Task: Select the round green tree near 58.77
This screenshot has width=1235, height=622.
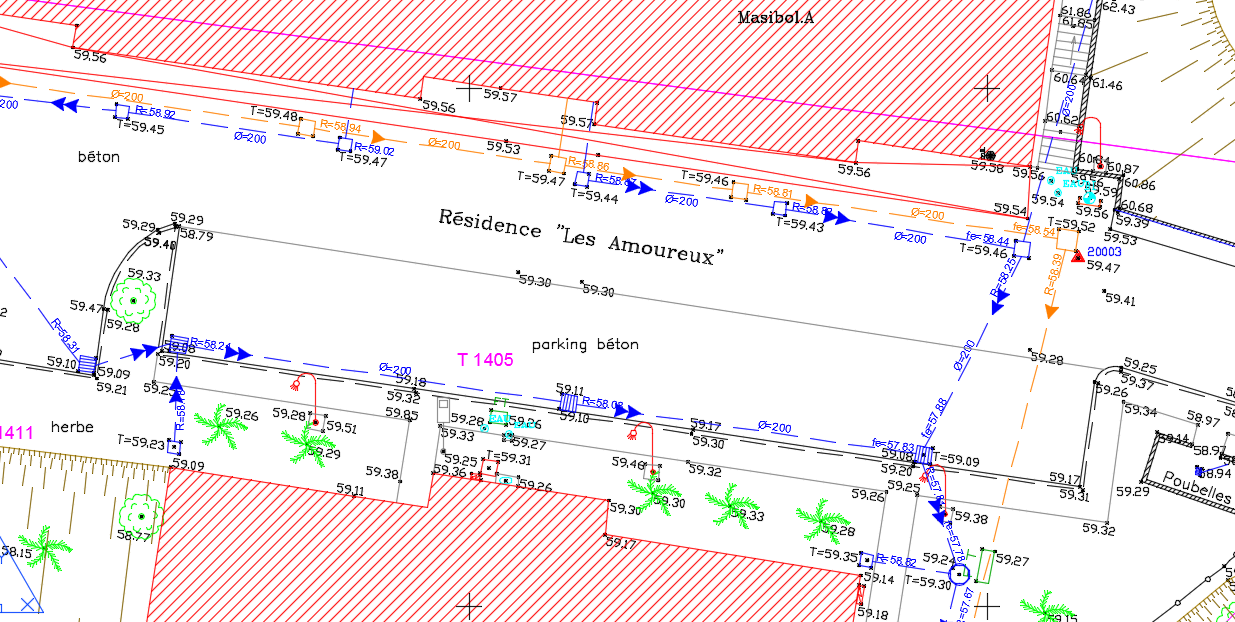Action: tap(142, 515)
